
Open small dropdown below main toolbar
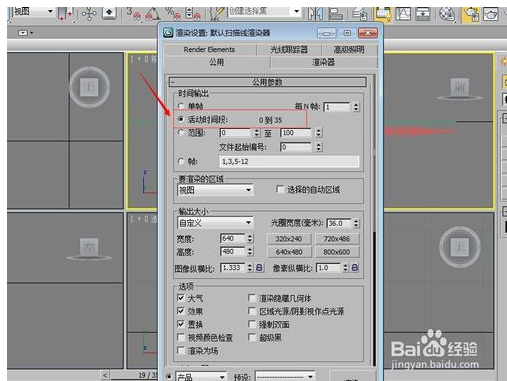coord(26,33)
